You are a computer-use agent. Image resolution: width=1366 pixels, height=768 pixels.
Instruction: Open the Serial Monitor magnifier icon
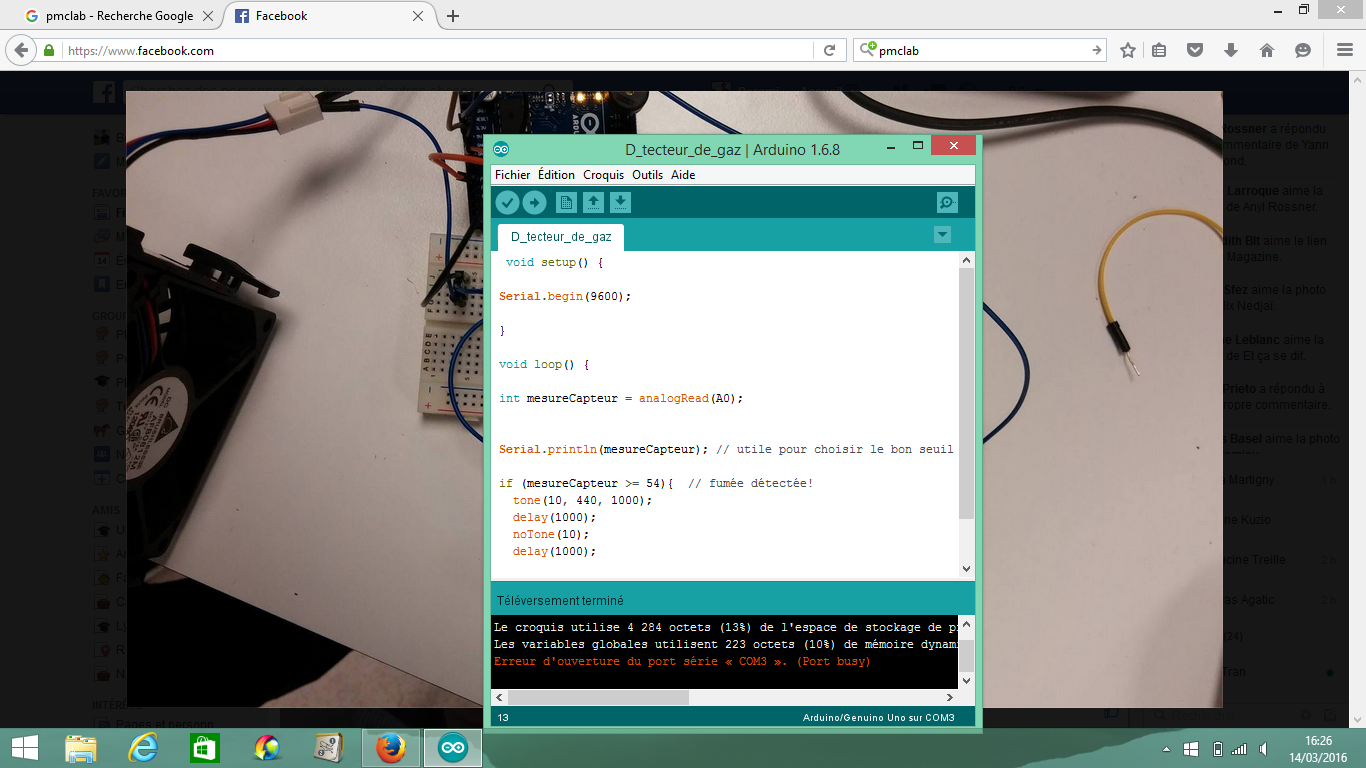tap(947, 203)
